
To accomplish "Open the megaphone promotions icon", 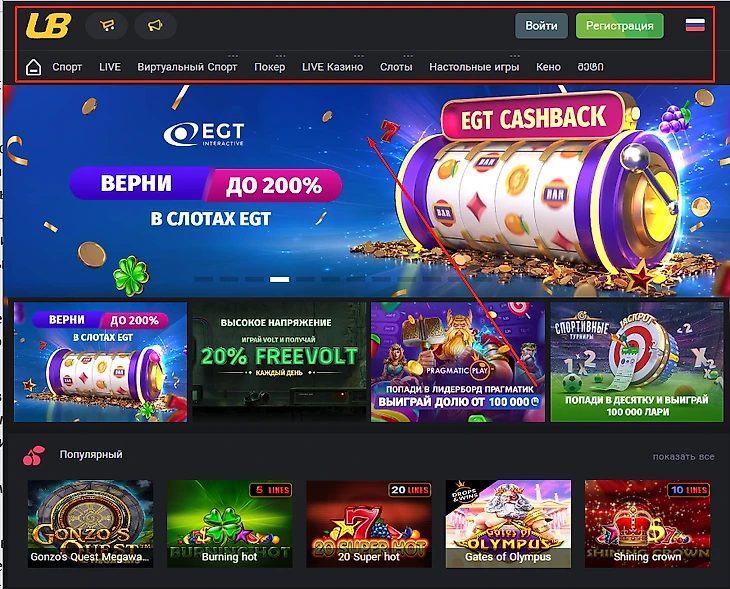I will point(155,25).
